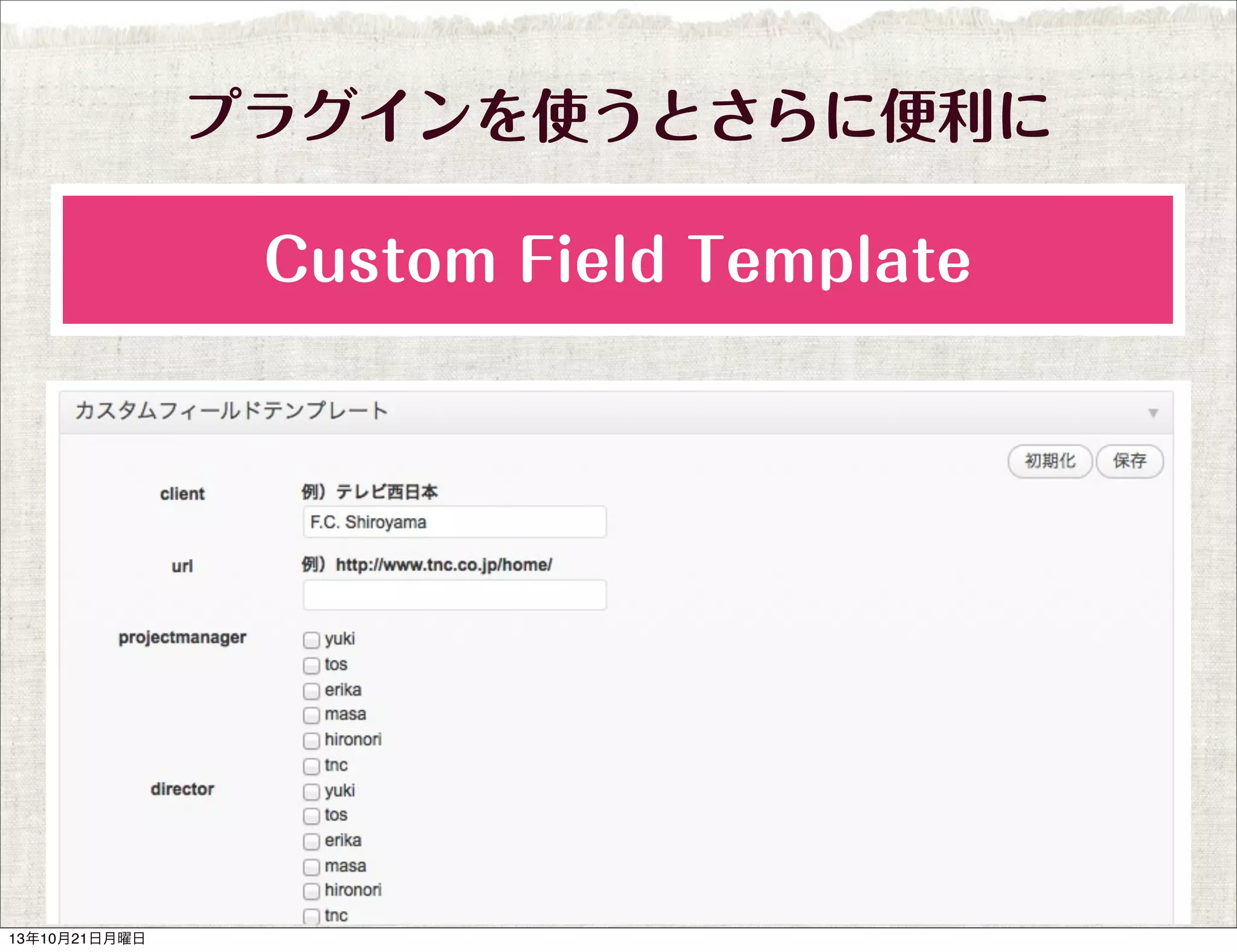Focus the empty url input field
Image resolution: width=1237 pixels, height=952 pixels.
point(455,595)
